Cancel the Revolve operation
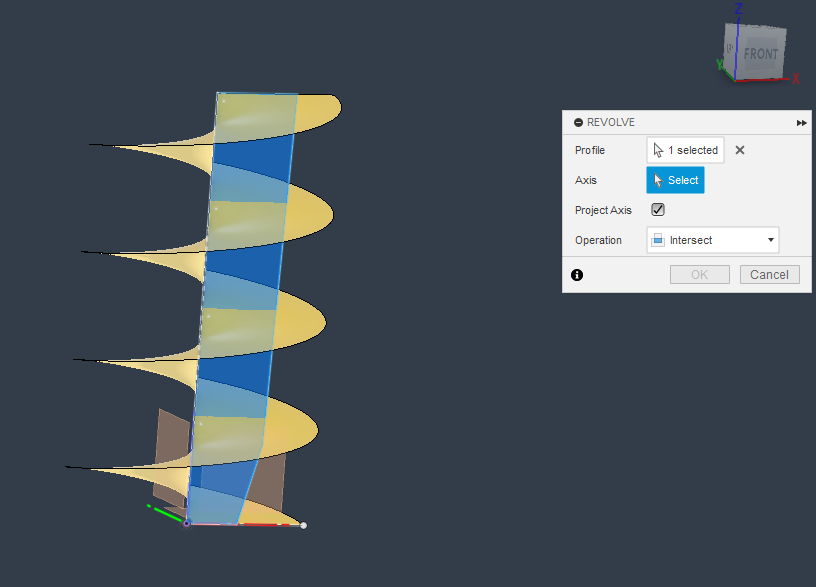 [769, 274]
